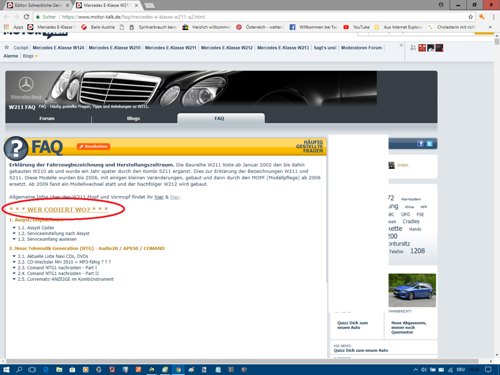This screenshot has height=375, width=500.
Task: Expand 1.3. Serviceumfang auslesen entry
Action: (47, 239)
